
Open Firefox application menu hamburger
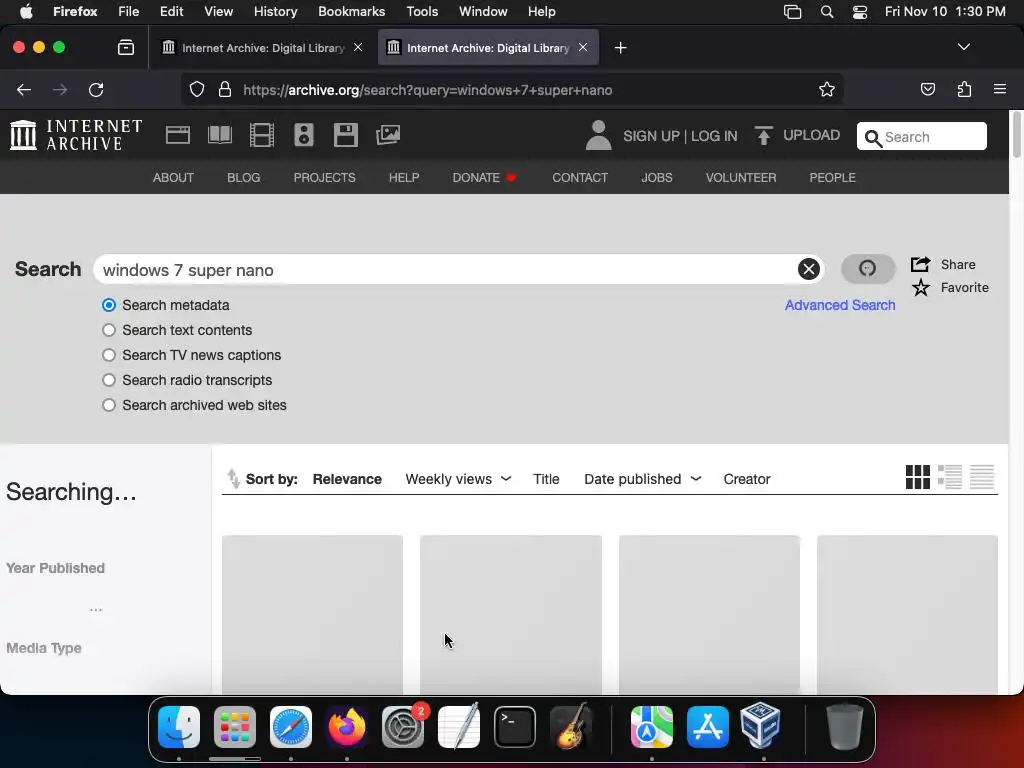point(999,89)
